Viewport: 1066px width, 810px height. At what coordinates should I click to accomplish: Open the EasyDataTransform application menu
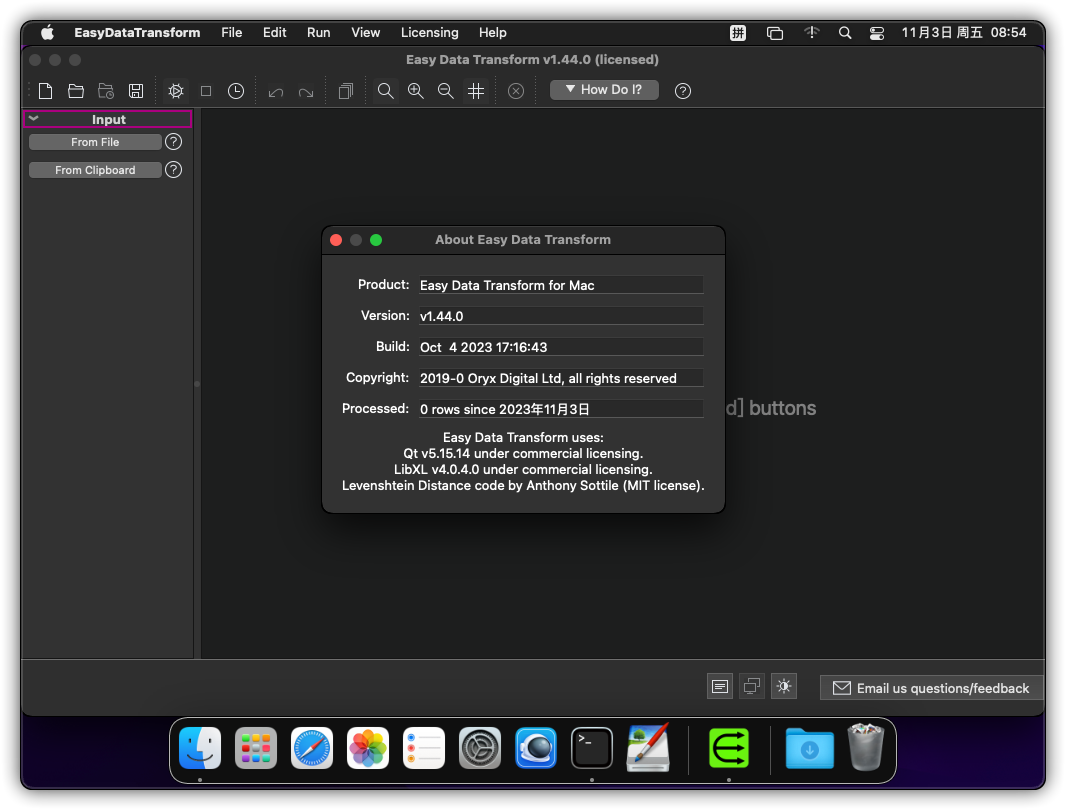pos(137,33)
